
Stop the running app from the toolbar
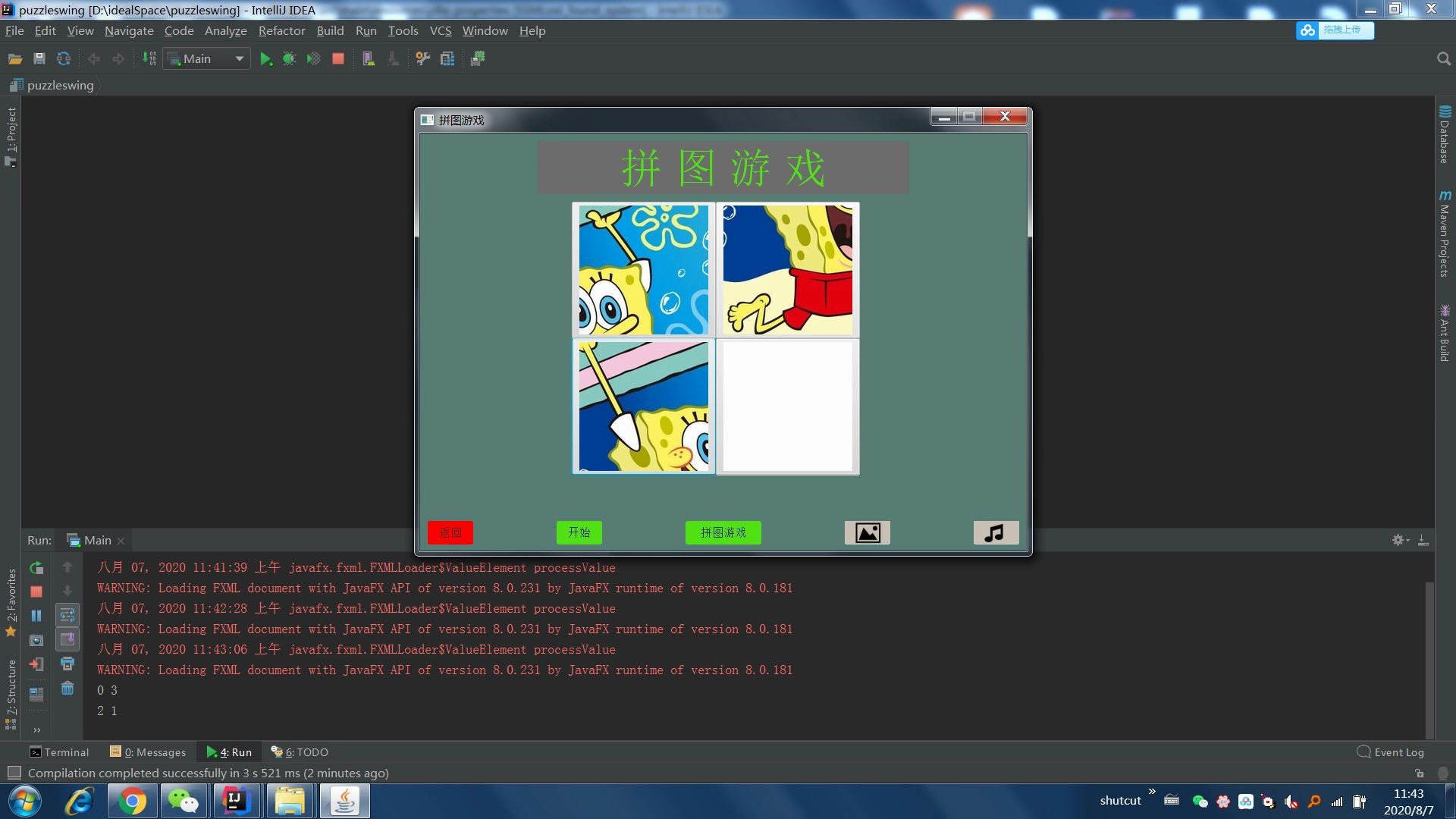pos(338,59)
